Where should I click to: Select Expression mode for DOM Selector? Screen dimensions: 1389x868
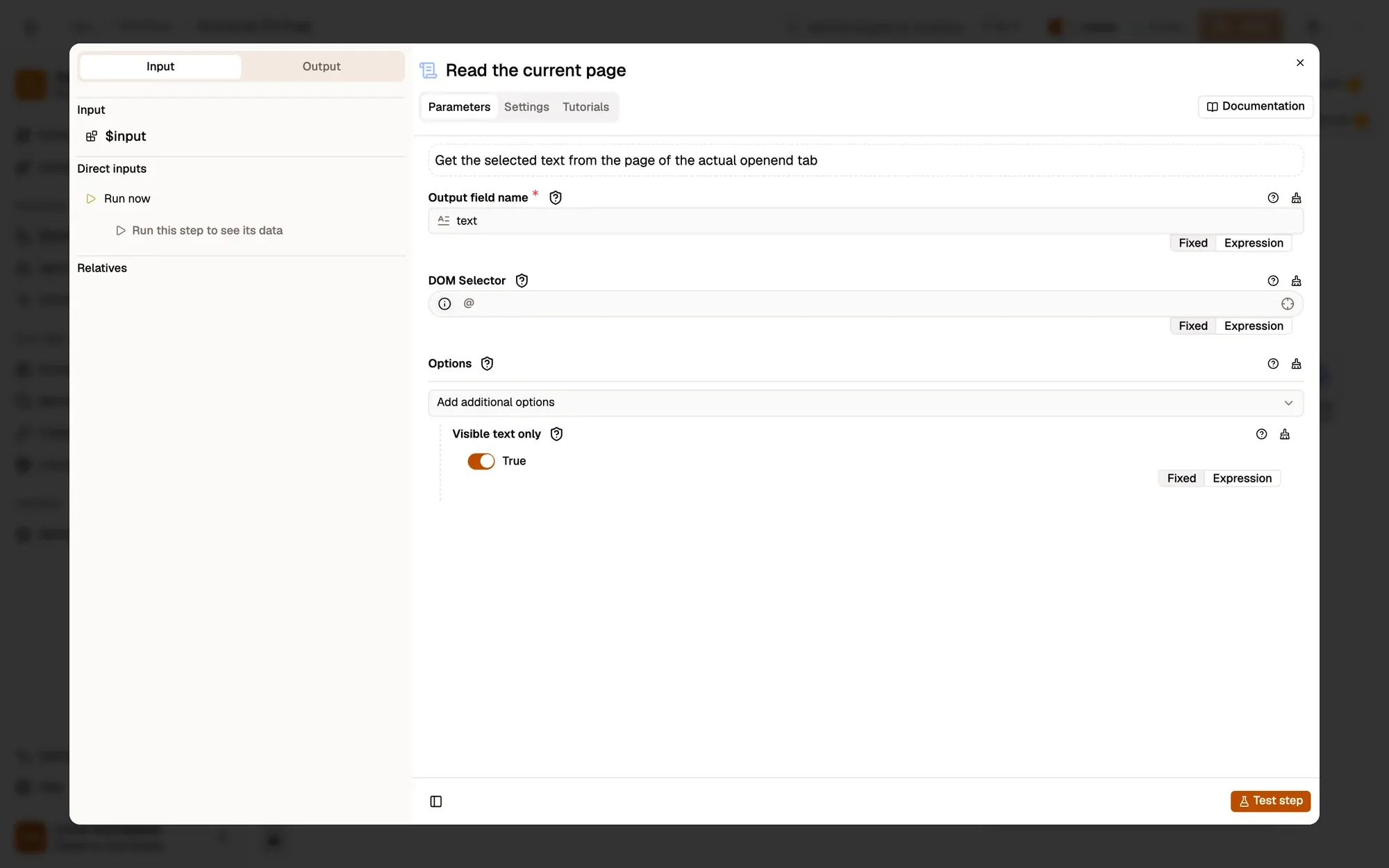point(1254,326)
